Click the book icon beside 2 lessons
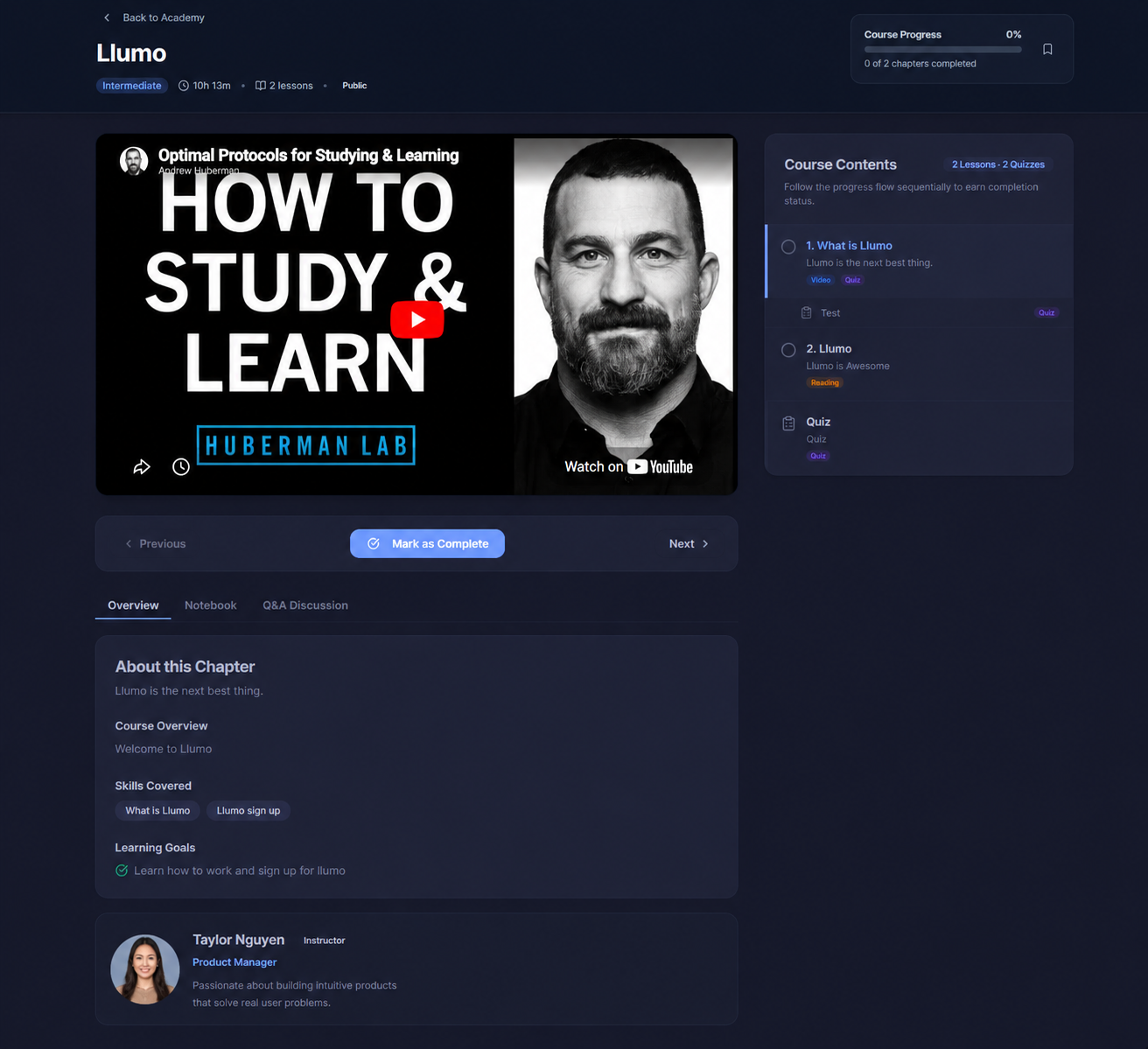1148x1049 pixels. click(261, 86)
